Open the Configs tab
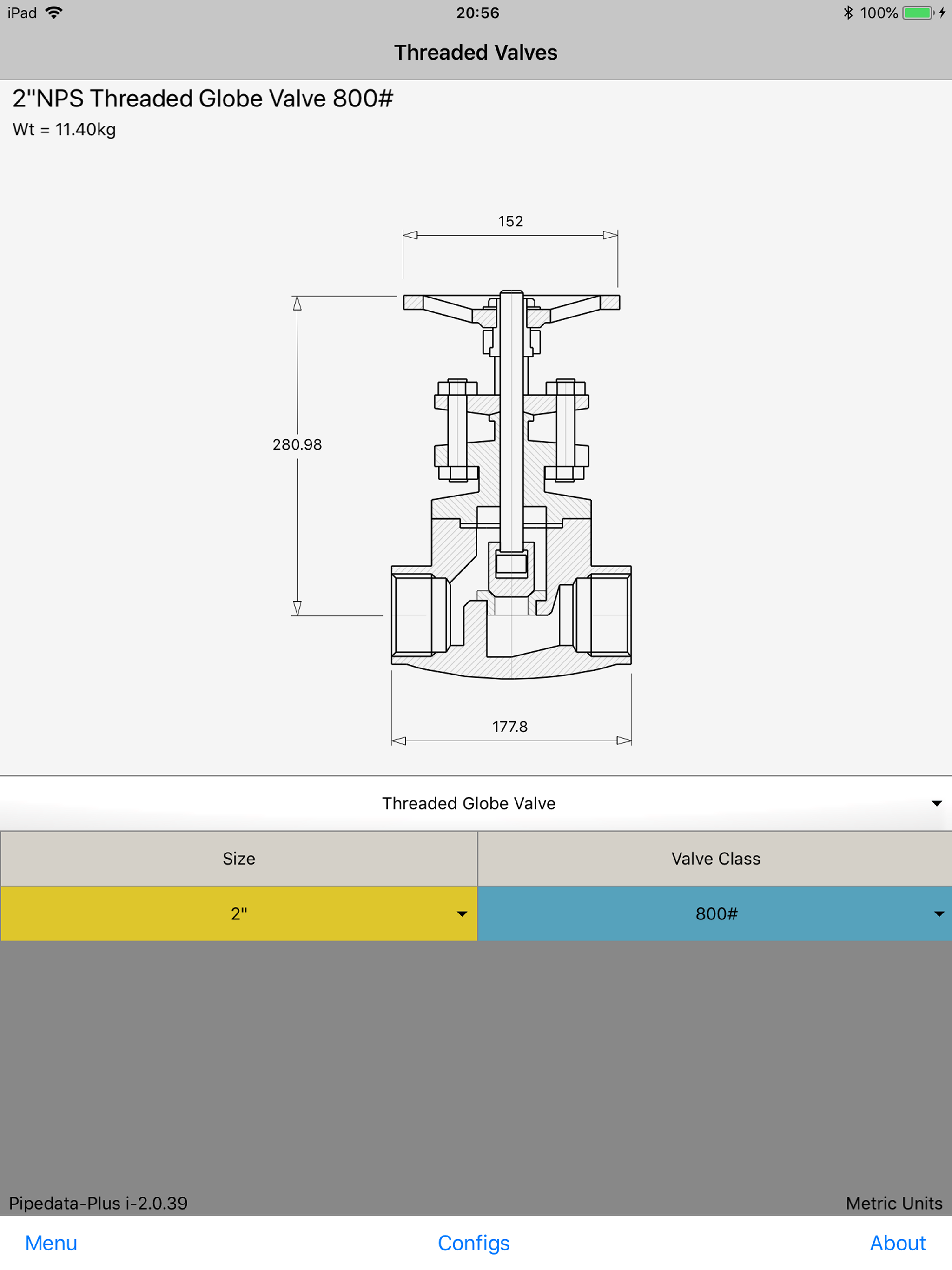 click(x=474, y=1243)
